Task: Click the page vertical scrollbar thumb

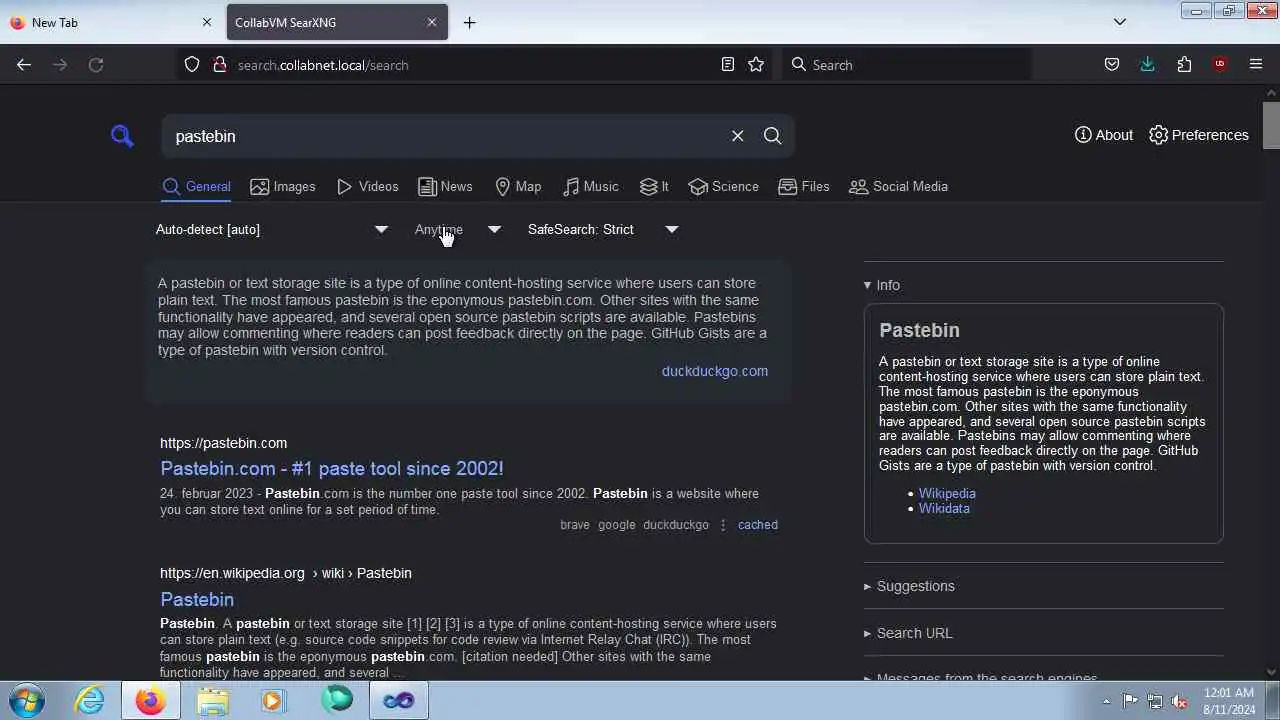Action: pyautogui.click(x=1271, y=125)
